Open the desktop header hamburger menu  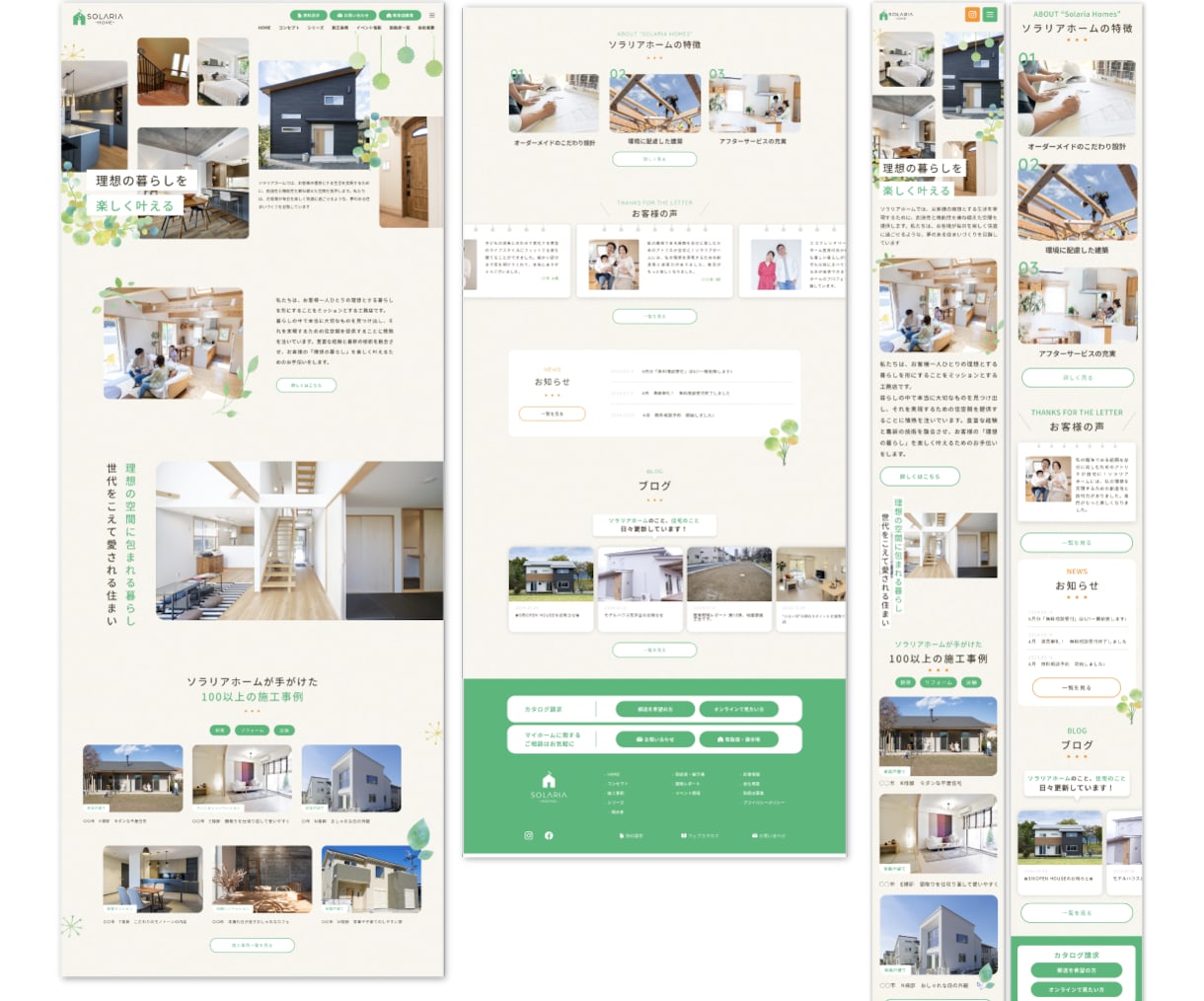point(432,16)
